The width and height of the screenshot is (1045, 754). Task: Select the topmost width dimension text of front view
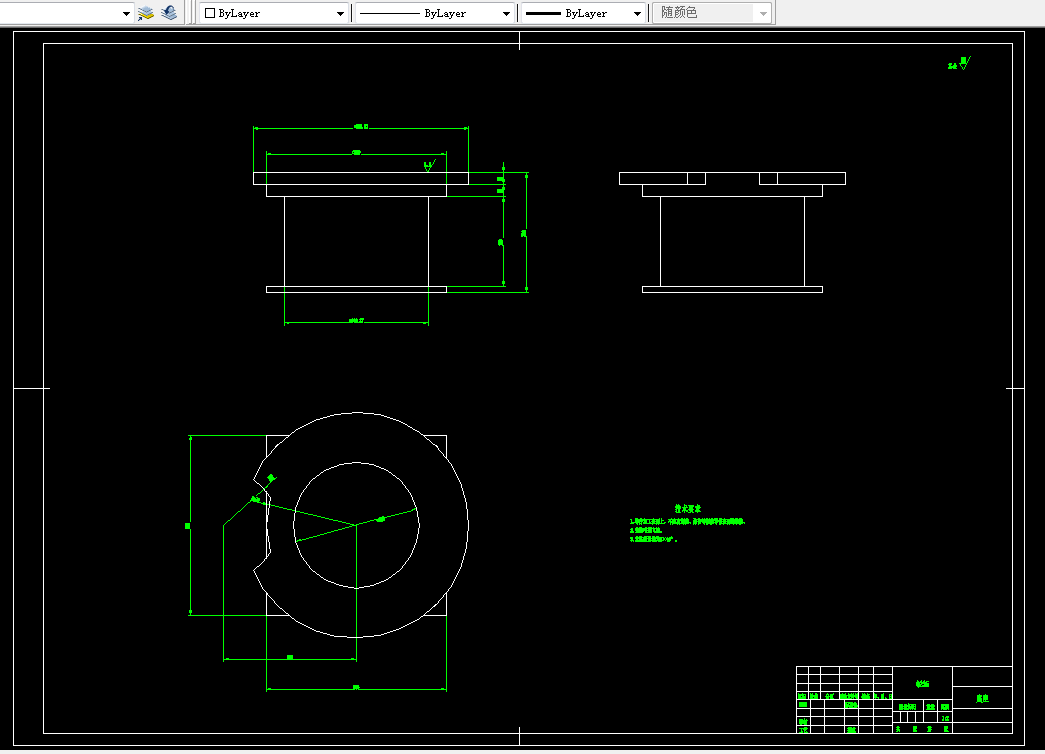pos(361,126)
